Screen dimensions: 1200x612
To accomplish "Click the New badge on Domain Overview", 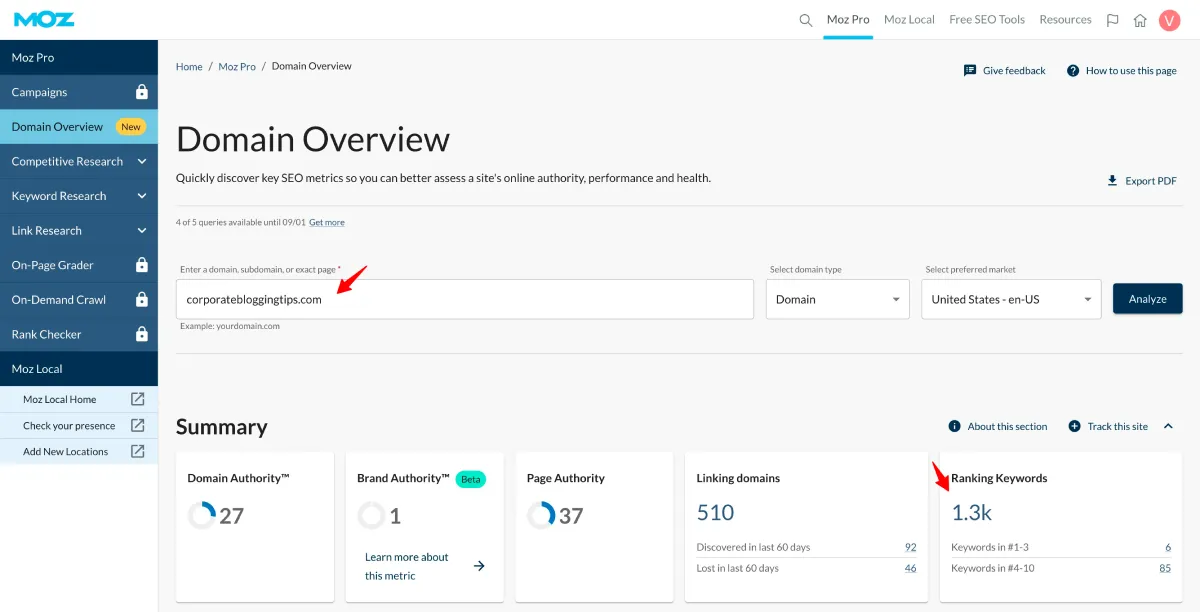I will tap(131, 127).
